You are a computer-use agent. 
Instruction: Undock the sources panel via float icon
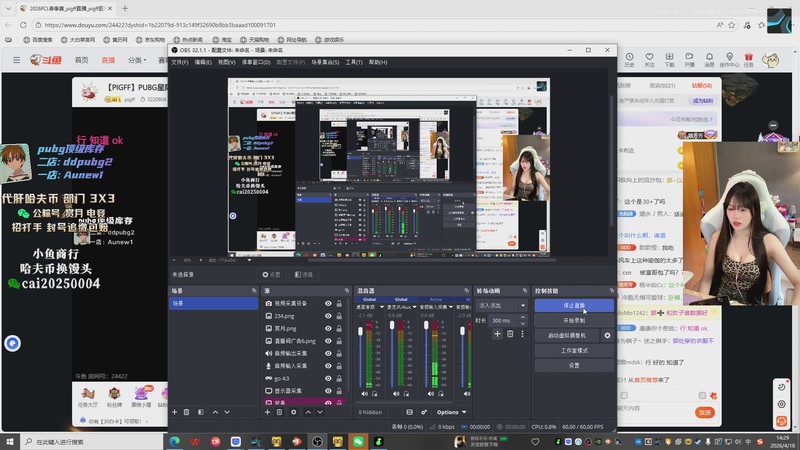tap(347, 291)
